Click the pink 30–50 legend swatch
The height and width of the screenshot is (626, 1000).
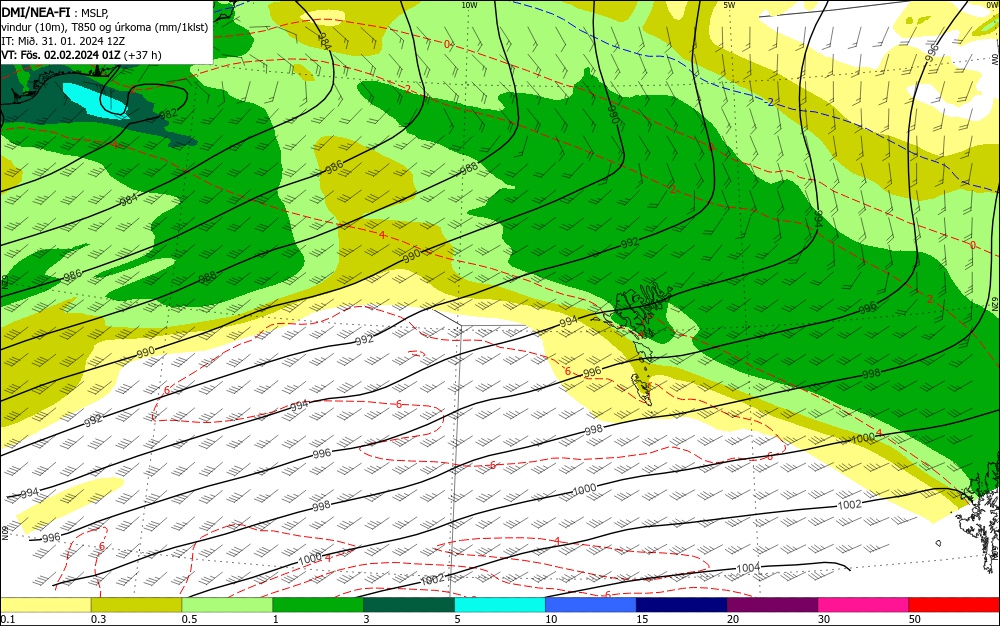point(864,605)
